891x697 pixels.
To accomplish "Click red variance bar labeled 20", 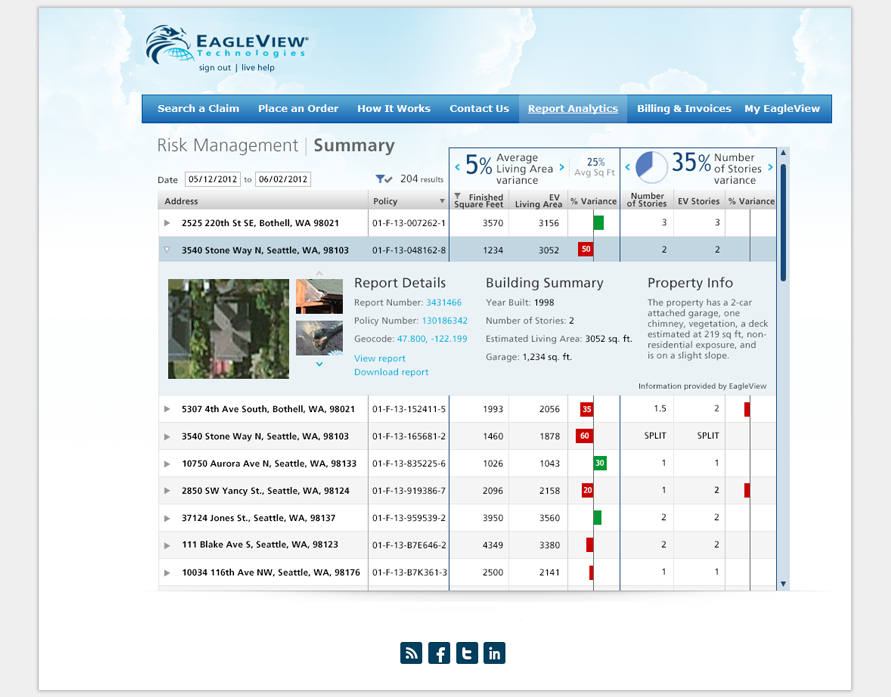I will click(588, 490).
